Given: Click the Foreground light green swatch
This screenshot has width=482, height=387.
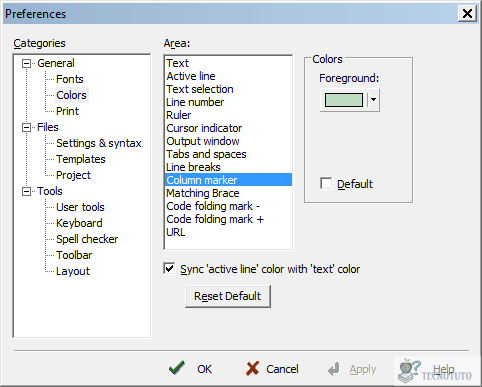Looking at the screenshot, I should (x=344, y=100).
